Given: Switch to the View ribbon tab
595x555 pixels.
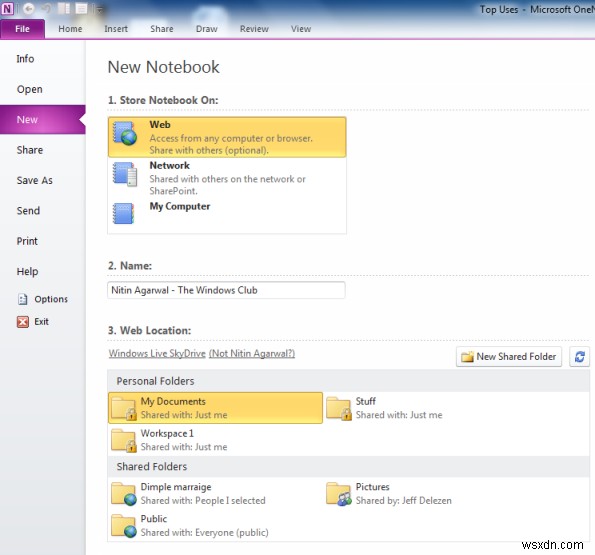Looking at the screenshot, I should coord(301,29).
